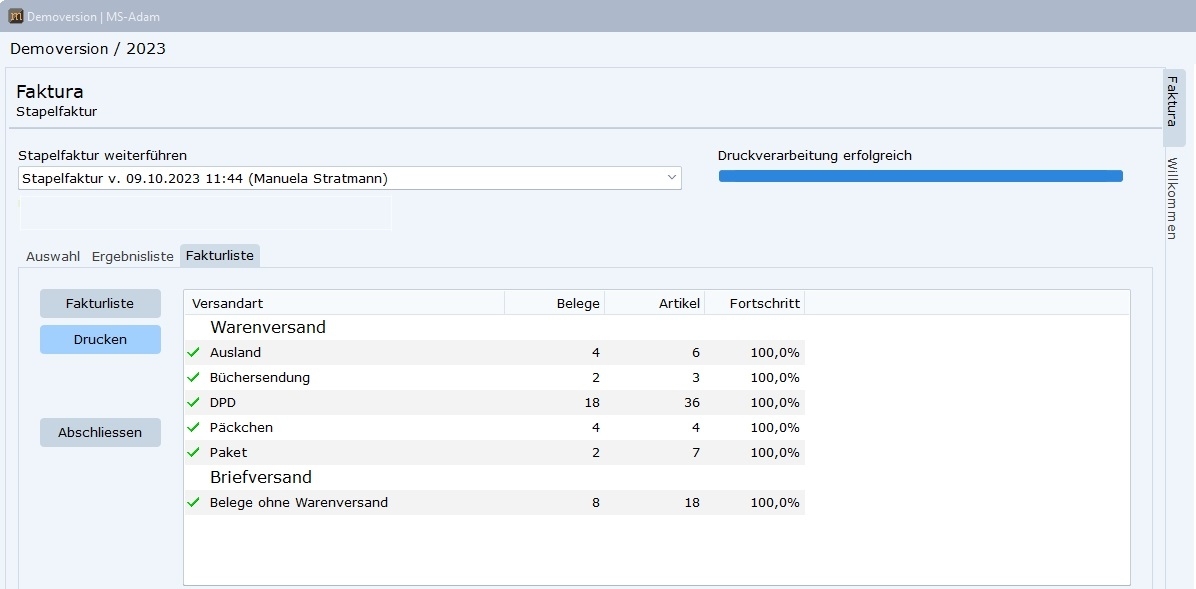Open the Willkommen side tab
This screenshot has width=1196, height=589.
tap(1173, 198)
